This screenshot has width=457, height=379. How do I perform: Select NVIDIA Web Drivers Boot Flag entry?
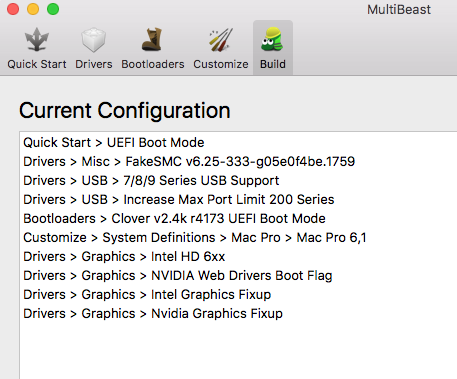click(x=178, y=276)
